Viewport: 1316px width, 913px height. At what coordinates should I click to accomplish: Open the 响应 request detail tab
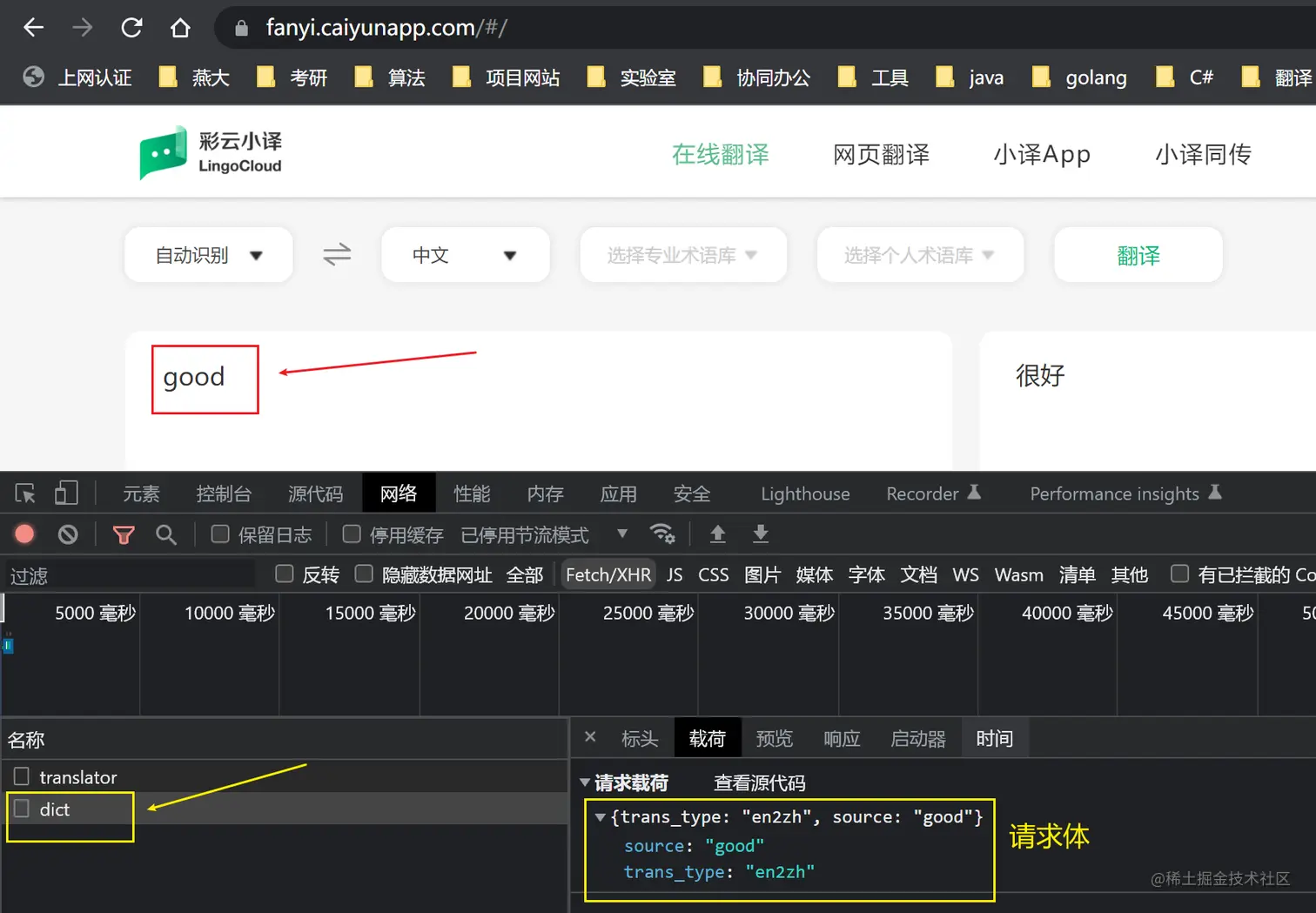pos(842,739)
